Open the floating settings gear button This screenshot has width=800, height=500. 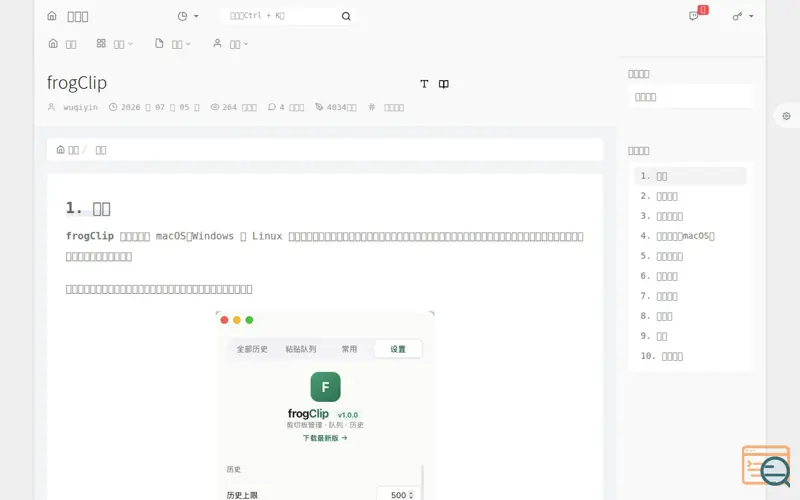coord(786,116)
